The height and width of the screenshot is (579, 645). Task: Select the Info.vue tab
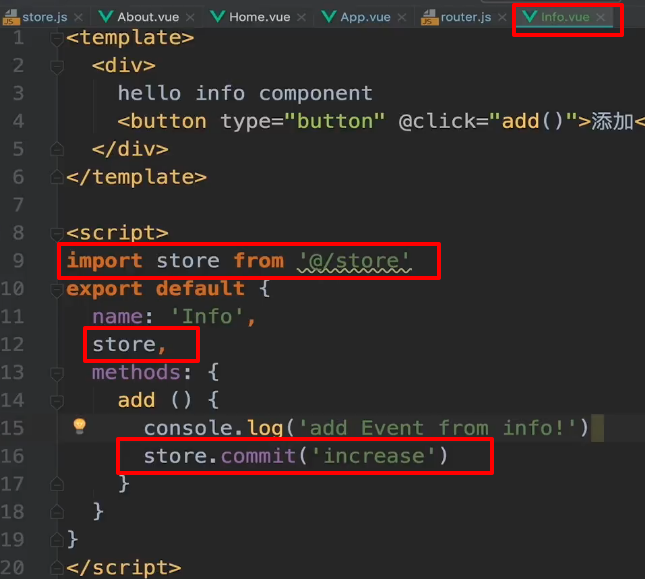(565, 17)
